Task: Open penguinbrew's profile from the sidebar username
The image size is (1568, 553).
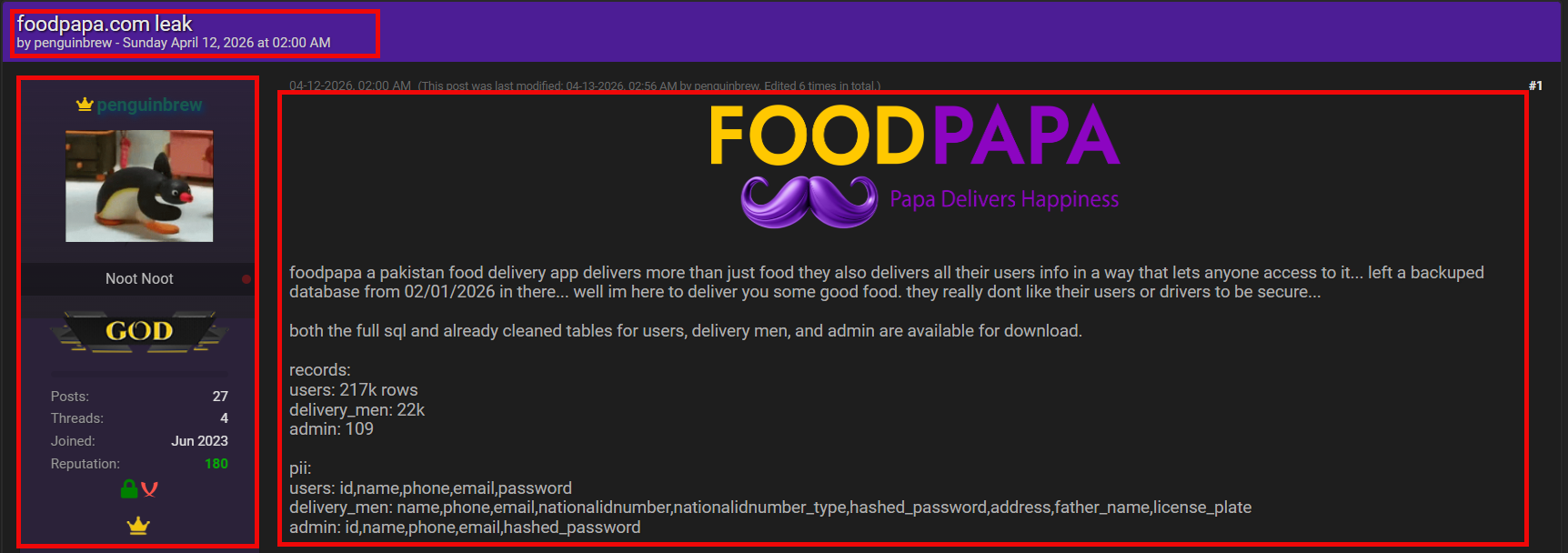Action: pyautogui.click(x=149, y=105)
